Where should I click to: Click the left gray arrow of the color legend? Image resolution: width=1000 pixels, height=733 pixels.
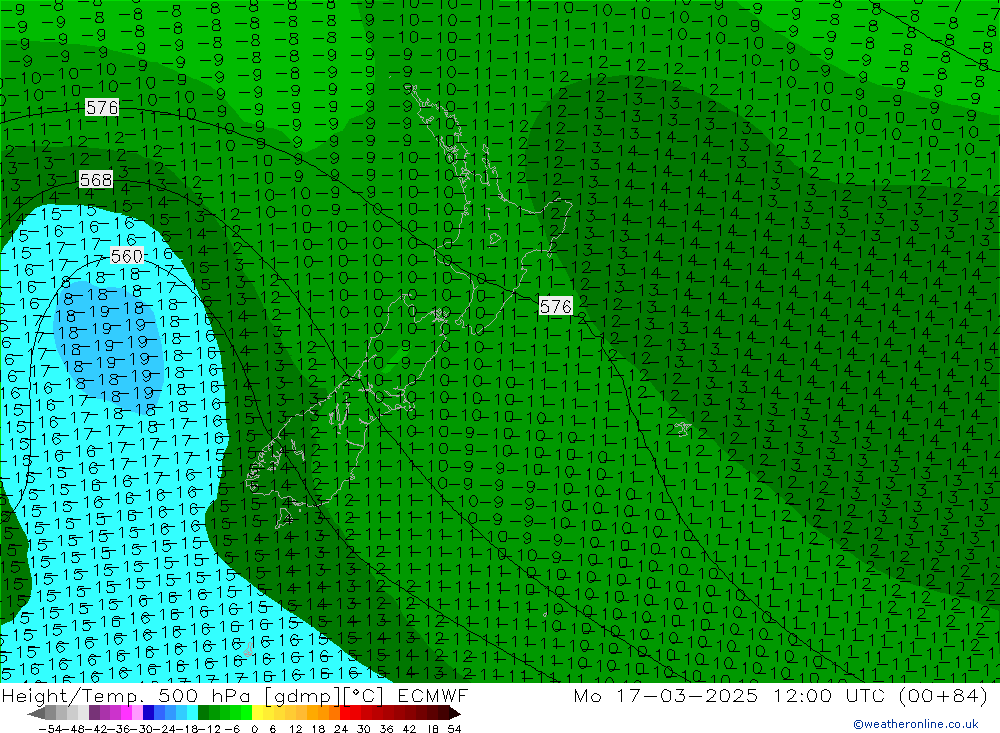(x=36, y=713)
